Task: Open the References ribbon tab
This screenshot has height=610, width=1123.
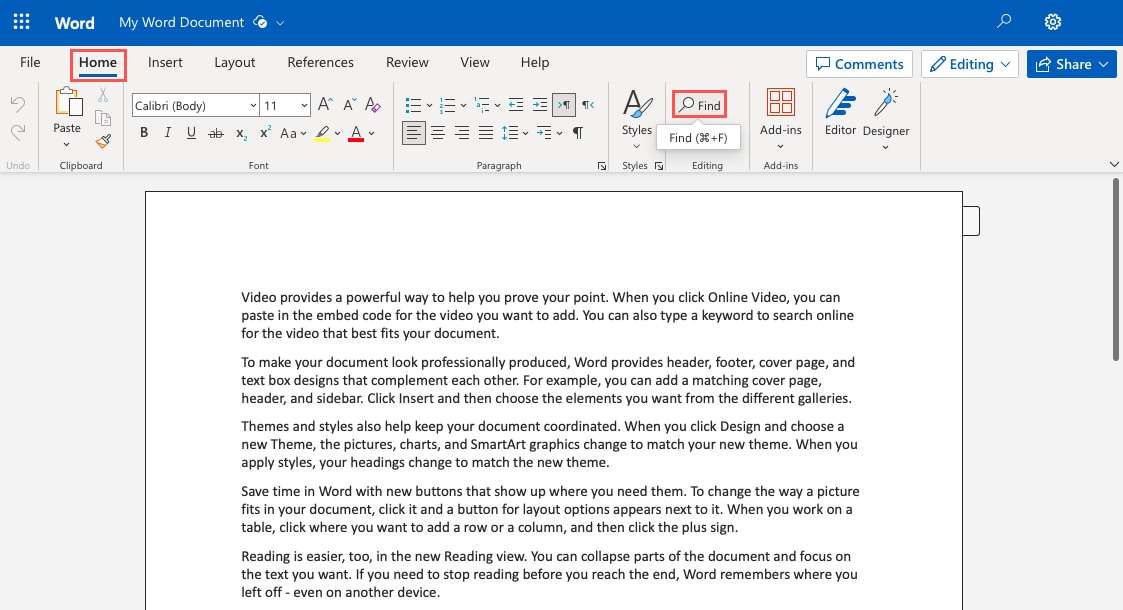Action: [320, 62]
